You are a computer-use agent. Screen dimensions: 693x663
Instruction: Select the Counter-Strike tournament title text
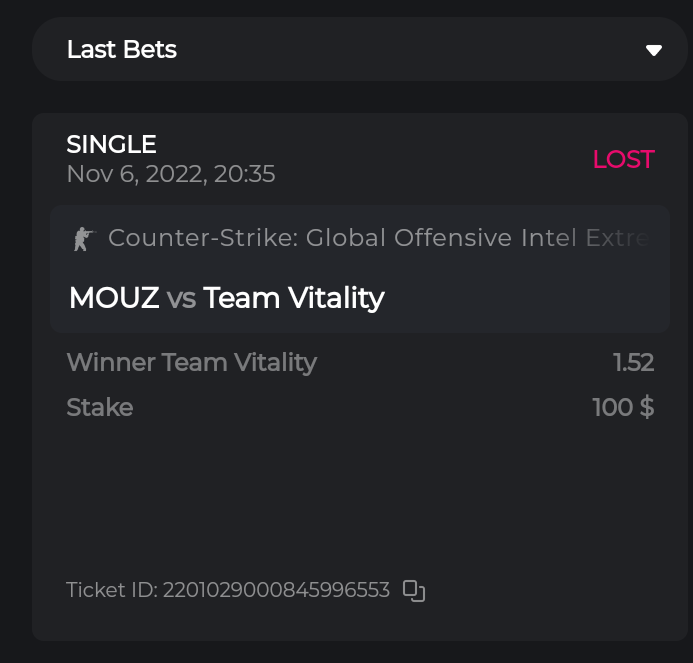[378, 238]
